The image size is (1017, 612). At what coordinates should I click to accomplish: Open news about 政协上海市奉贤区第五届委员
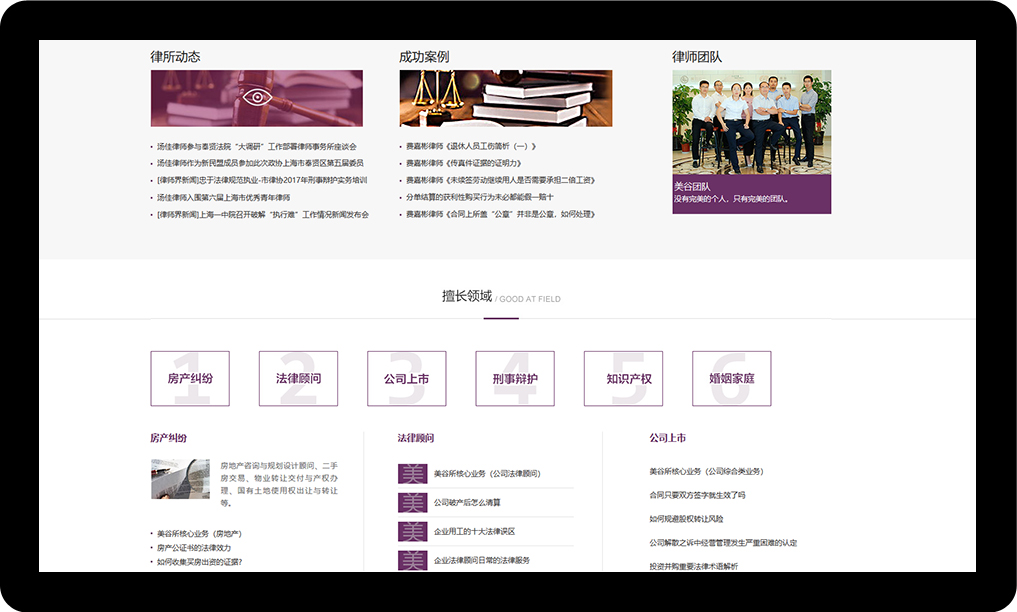coord(260,163)
